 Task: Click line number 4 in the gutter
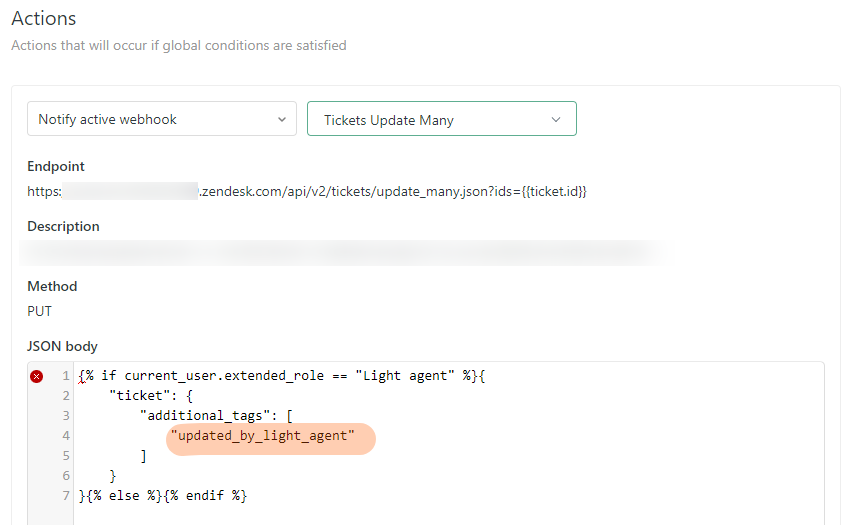tap(64, 435)
